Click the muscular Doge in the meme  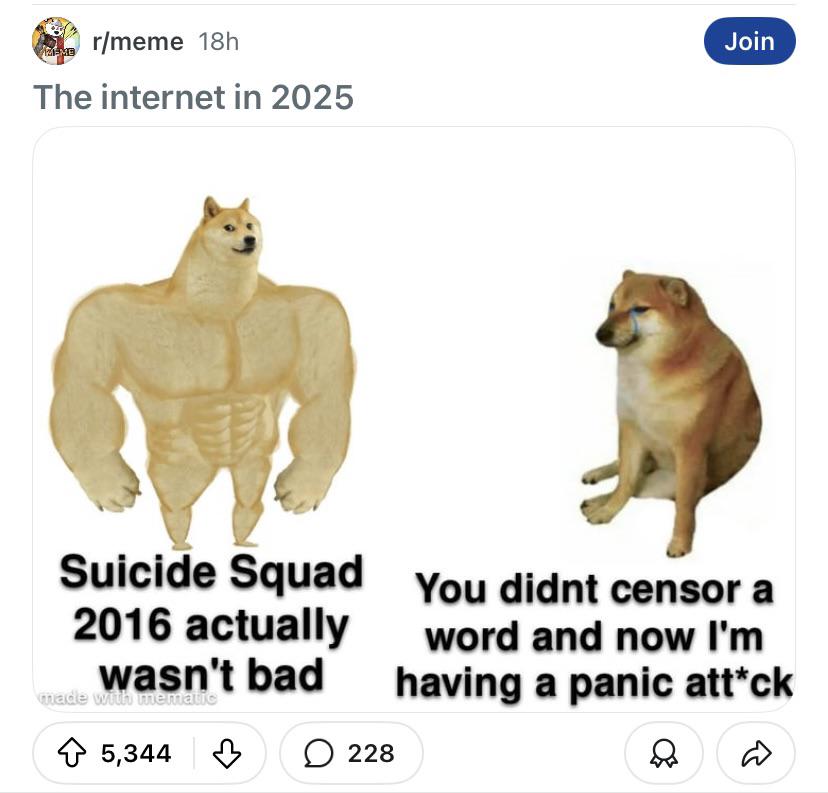(203, 372)
